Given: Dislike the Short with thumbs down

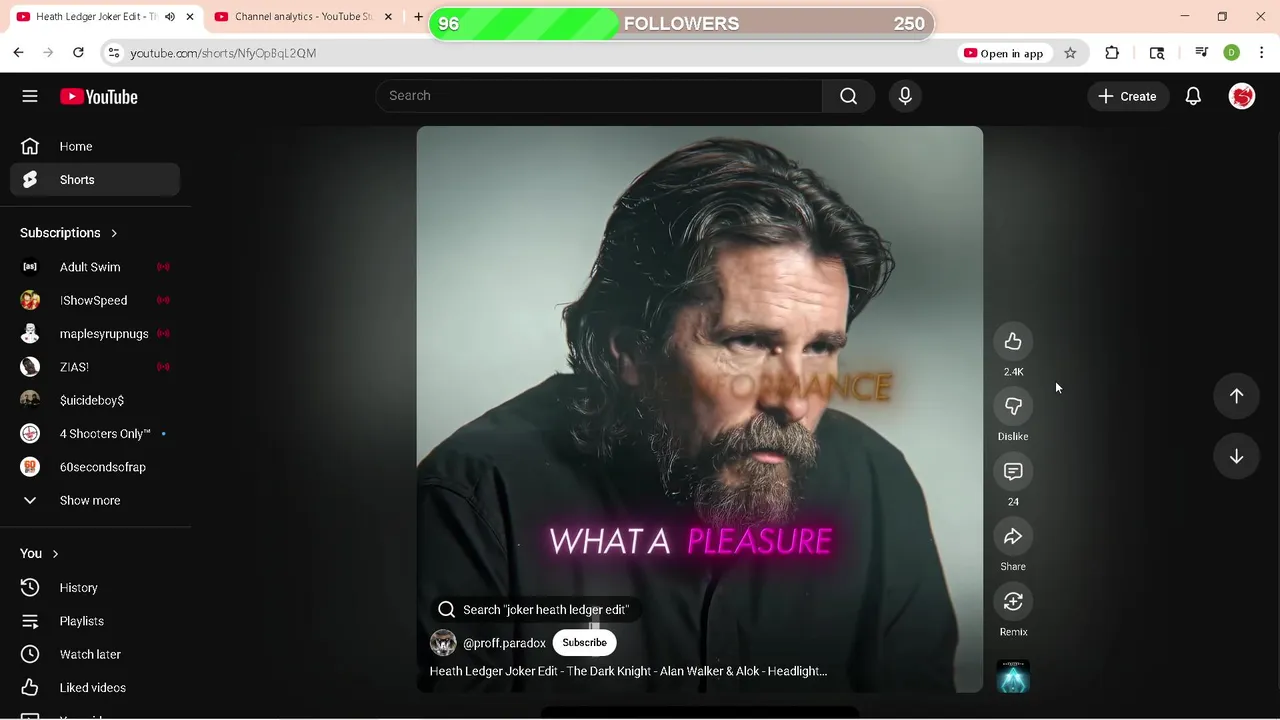Looking at the screenshot, I should pos(1013,407).
